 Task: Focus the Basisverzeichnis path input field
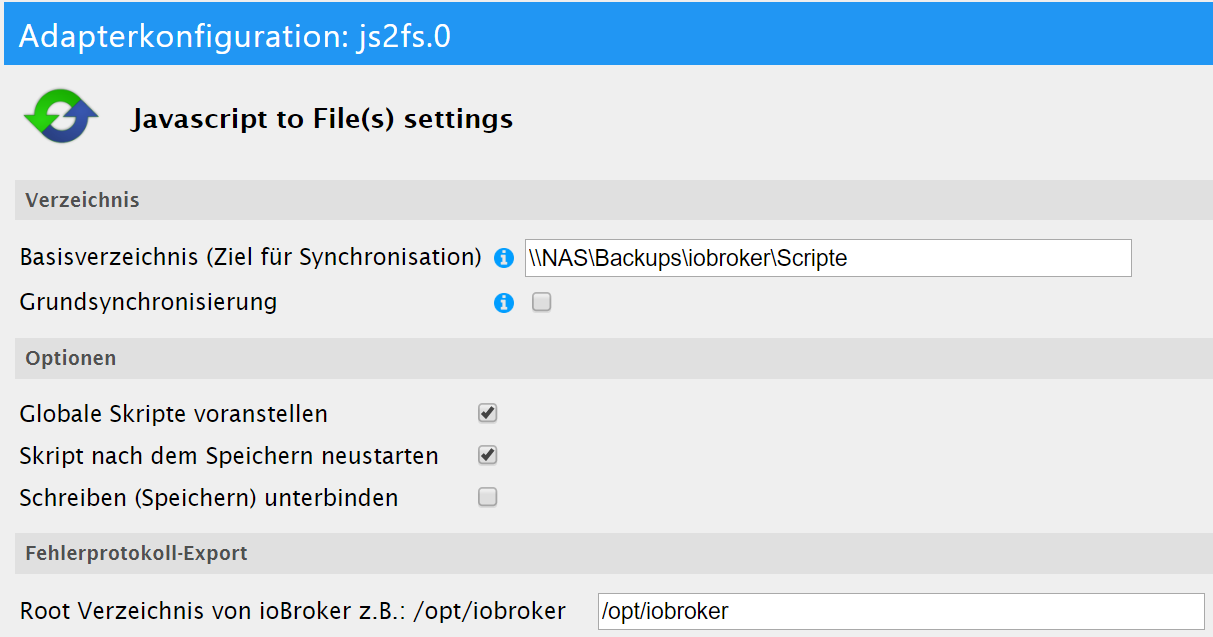(x=827, y=258)
